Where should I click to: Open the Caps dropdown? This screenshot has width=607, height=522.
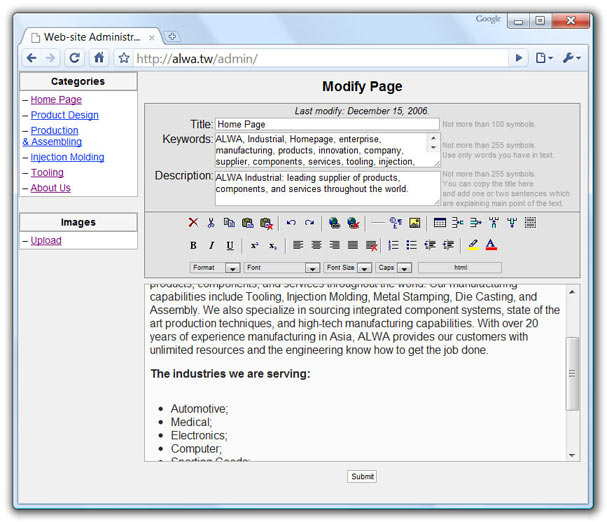393,268
